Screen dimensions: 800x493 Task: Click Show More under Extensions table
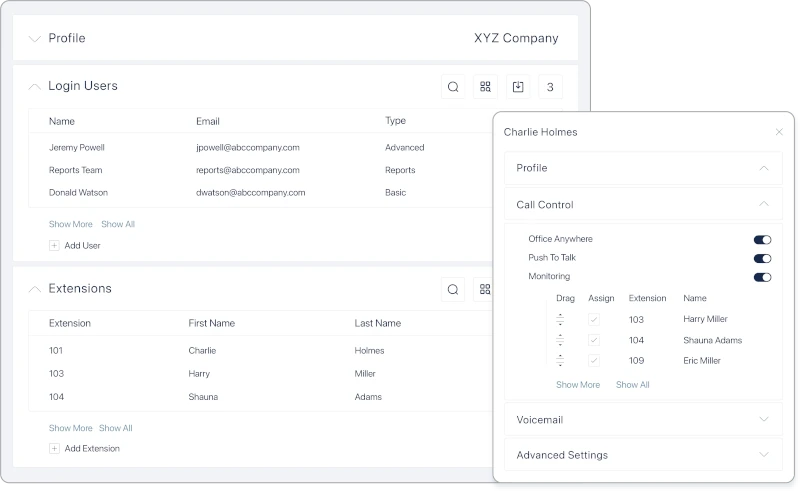(70, 428)
